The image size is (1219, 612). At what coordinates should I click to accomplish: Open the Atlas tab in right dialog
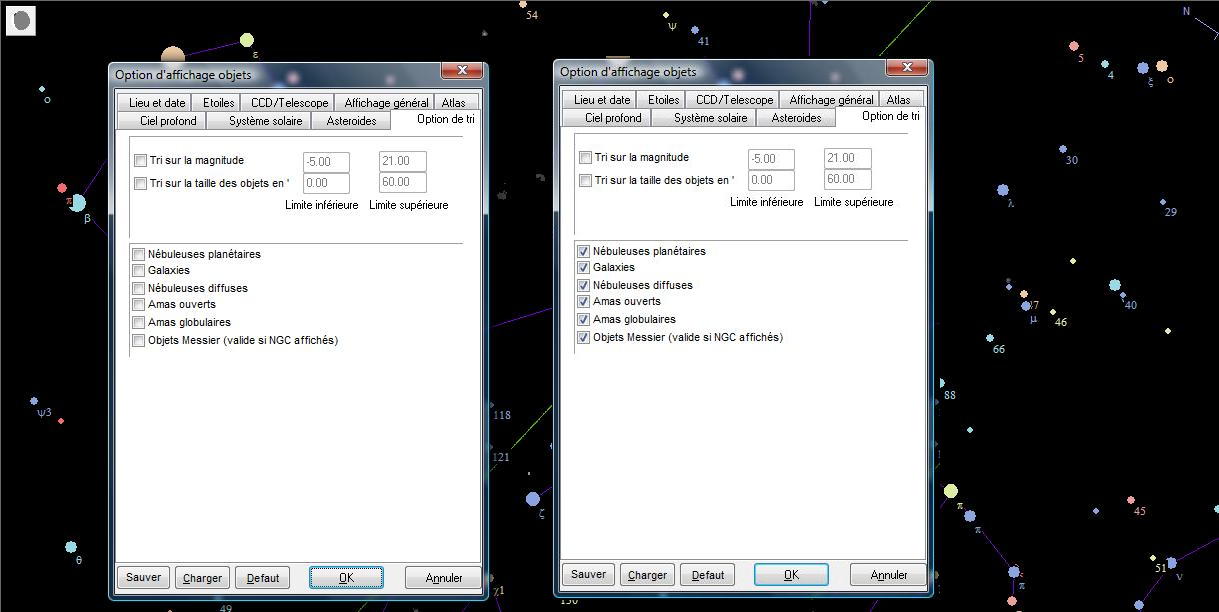pyautogui.click(x=898, y=100)
